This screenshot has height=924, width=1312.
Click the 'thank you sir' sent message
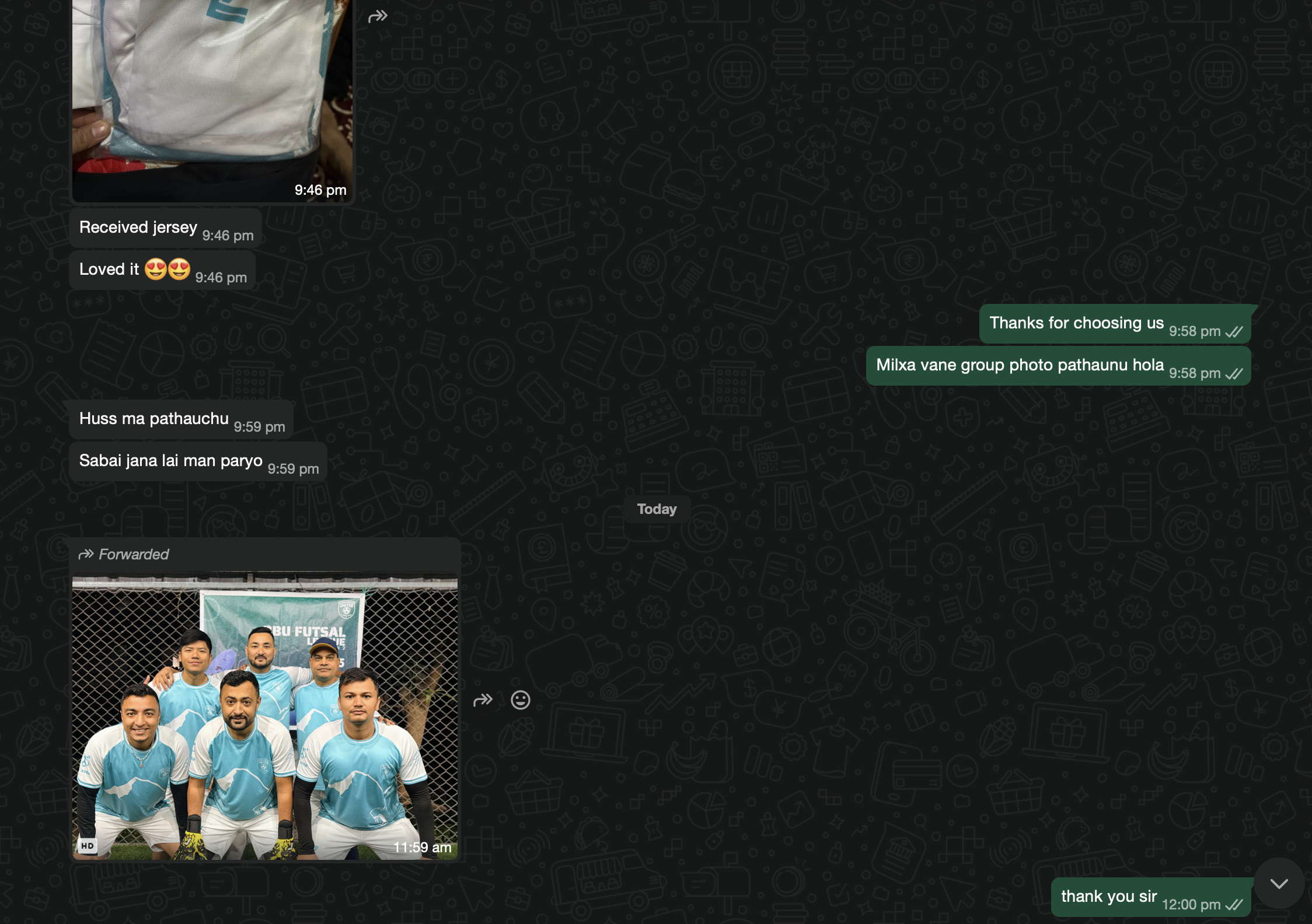click(1108, 897)
